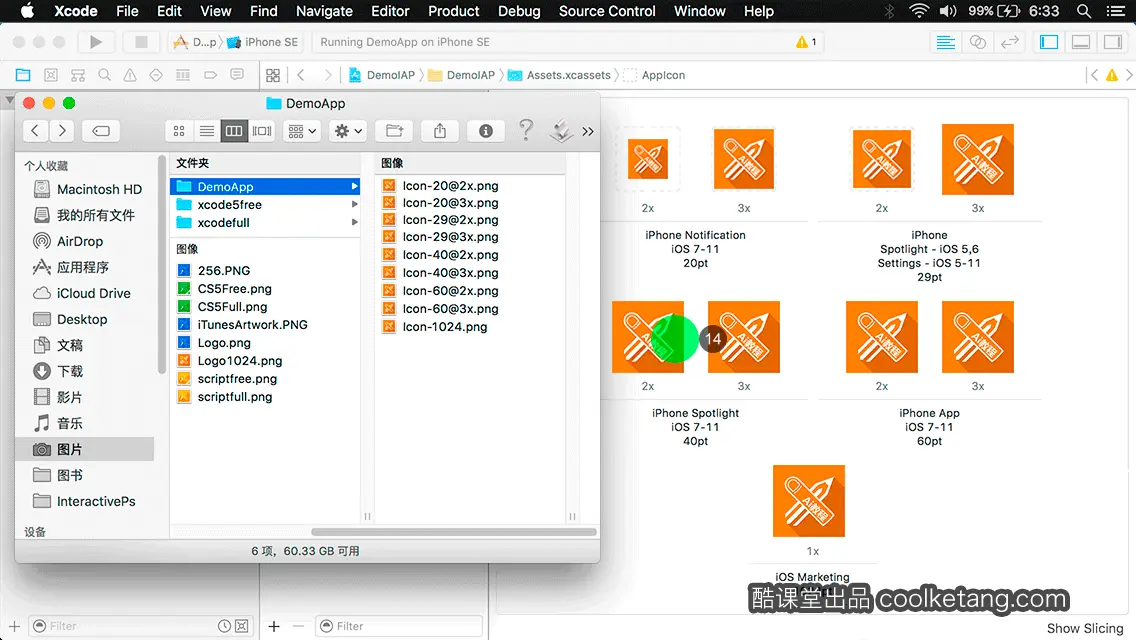Screen dimensions: 1136x640
Task: Switch Finder to column view
Action: click(234, 131)
